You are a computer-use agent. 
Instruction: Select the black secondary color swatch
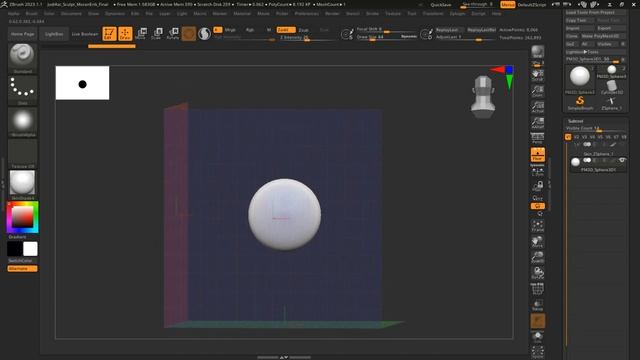click(15, 249)
